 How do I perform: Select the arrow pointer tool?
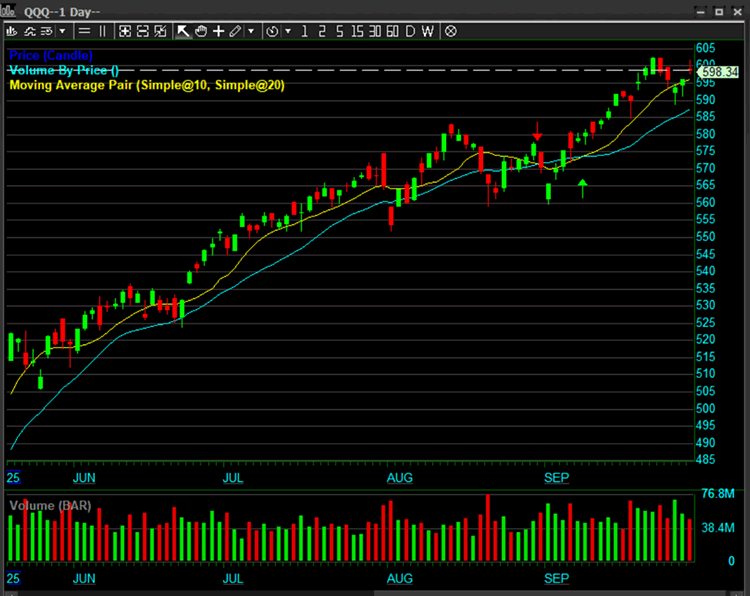183,31
